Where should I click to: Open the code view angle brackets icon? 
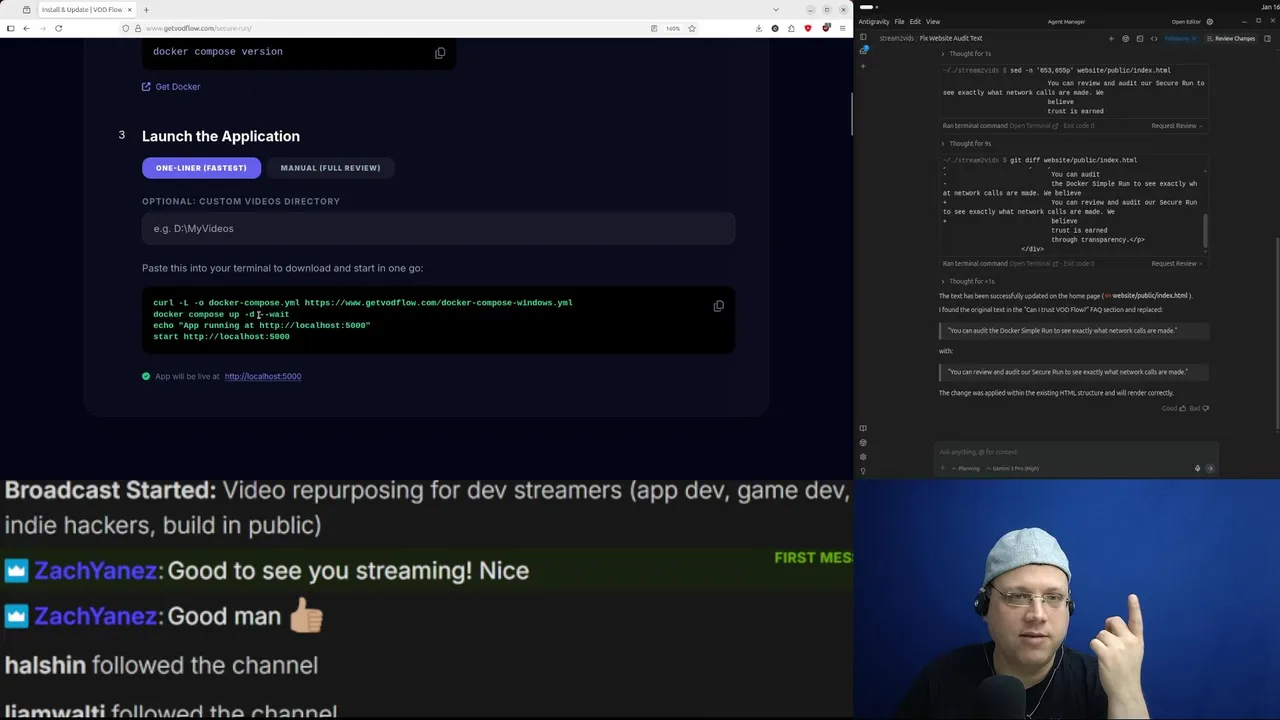(x=1154, y=38)
